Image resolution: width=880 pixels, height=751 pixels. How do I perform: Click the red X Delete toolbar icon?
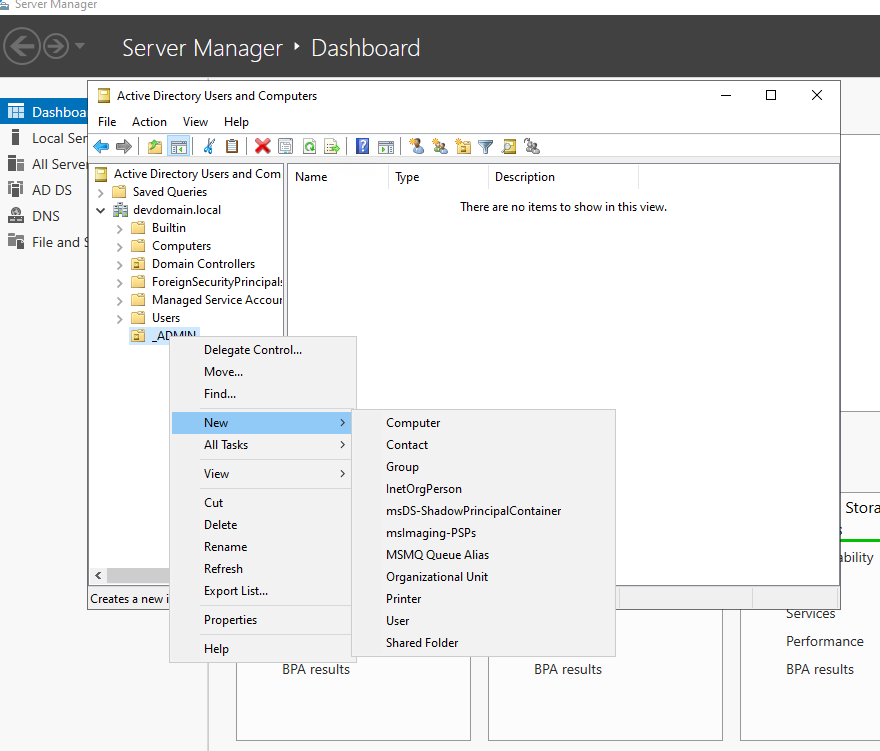coord(262,146)
